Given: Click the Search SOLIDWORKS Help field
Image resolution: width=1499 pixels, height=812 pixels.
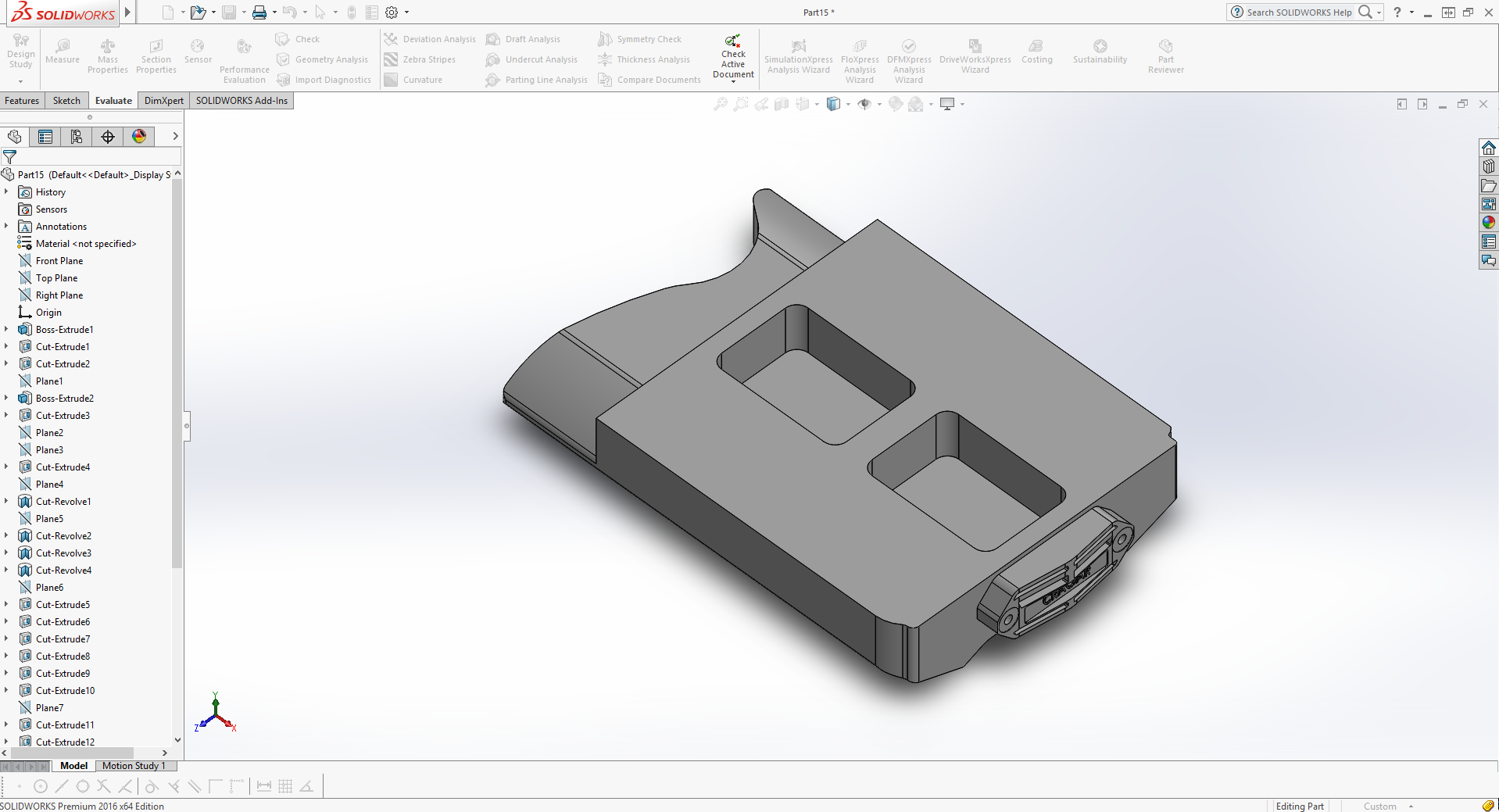Looking at the screenshot, I should 1299,13.
